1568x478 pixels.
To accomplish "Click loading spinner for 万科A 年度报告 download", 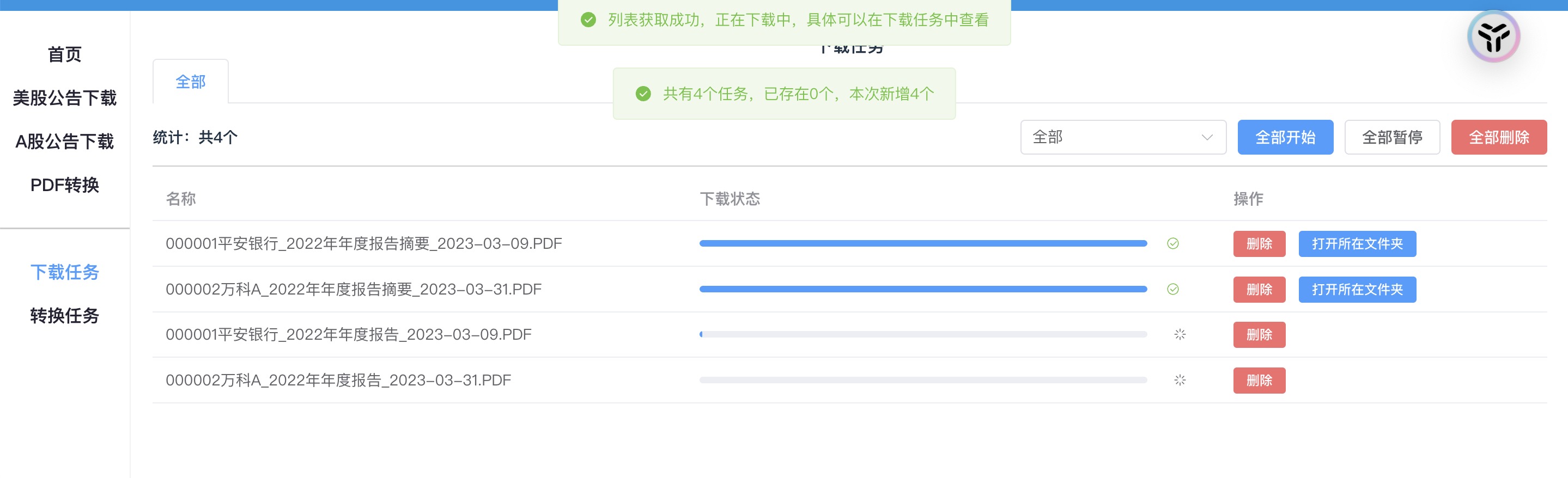I will point(1180,380).
